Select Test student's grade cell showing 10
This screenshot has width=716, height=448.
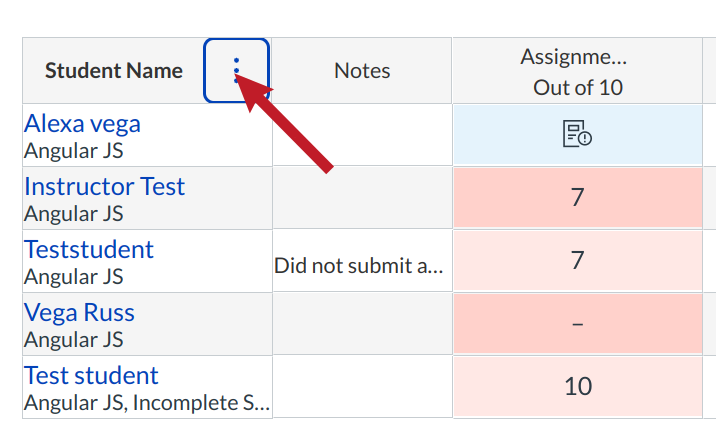[x=577, y=386]
